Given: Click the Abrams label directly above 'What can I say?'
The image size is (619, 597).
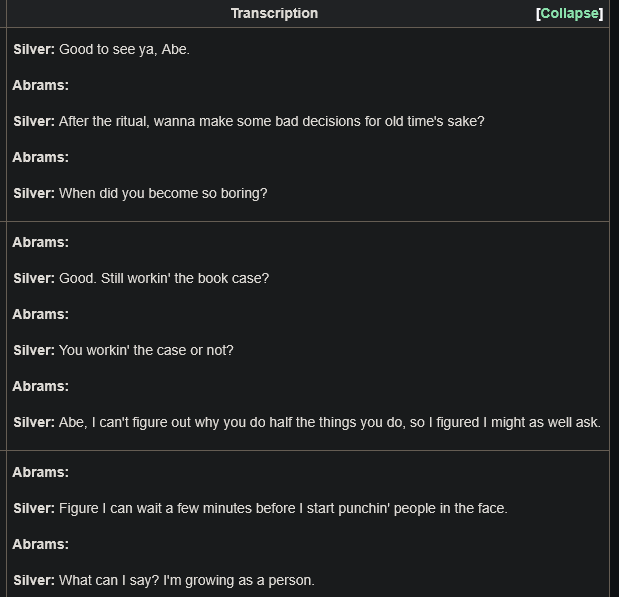Looking at the screenshot, I should tap(41, 544).
